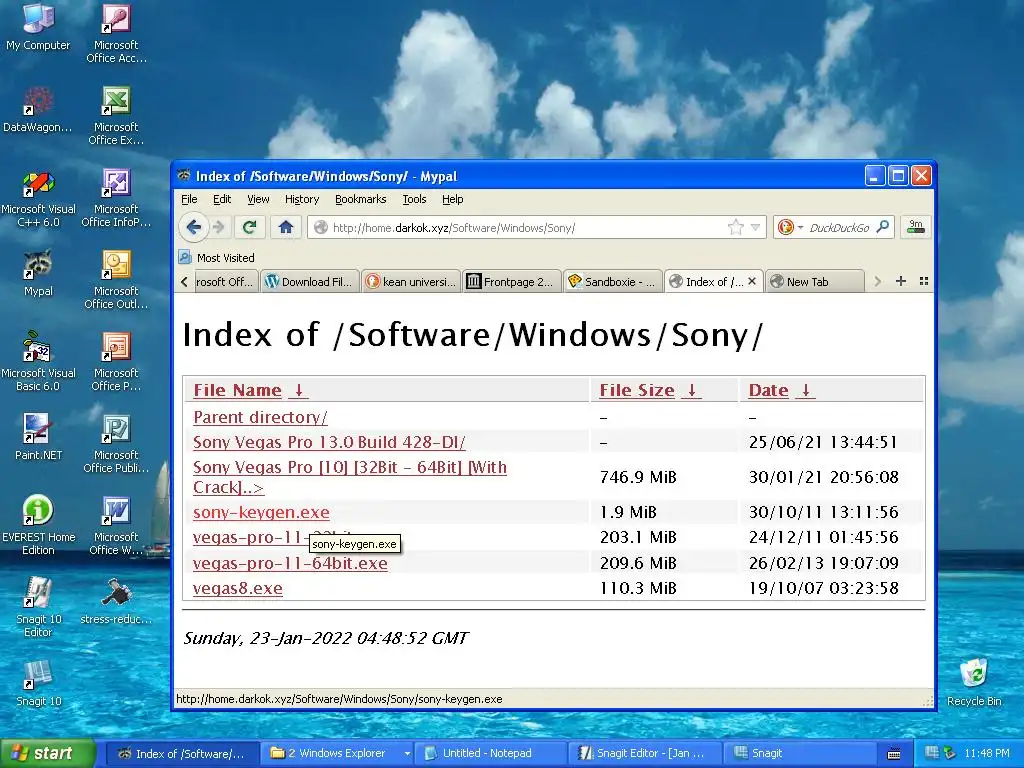The image size is (1024, 768).
Task: Select Microsoft Visual Basic 6.0 desktop icon
Action: pos(38,363)
